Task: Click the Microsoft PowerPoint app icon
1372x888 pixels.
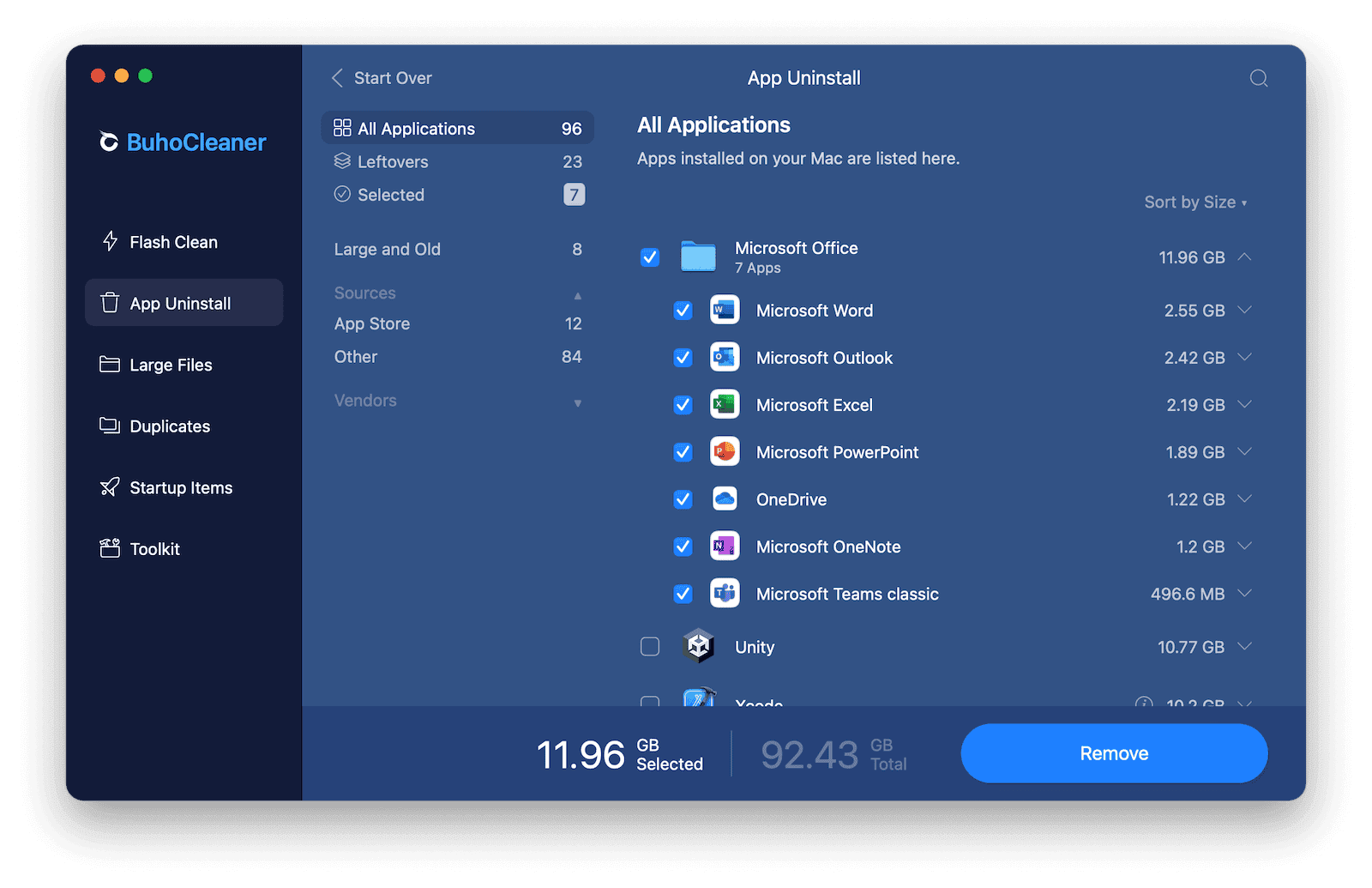Action: (725, 451)
